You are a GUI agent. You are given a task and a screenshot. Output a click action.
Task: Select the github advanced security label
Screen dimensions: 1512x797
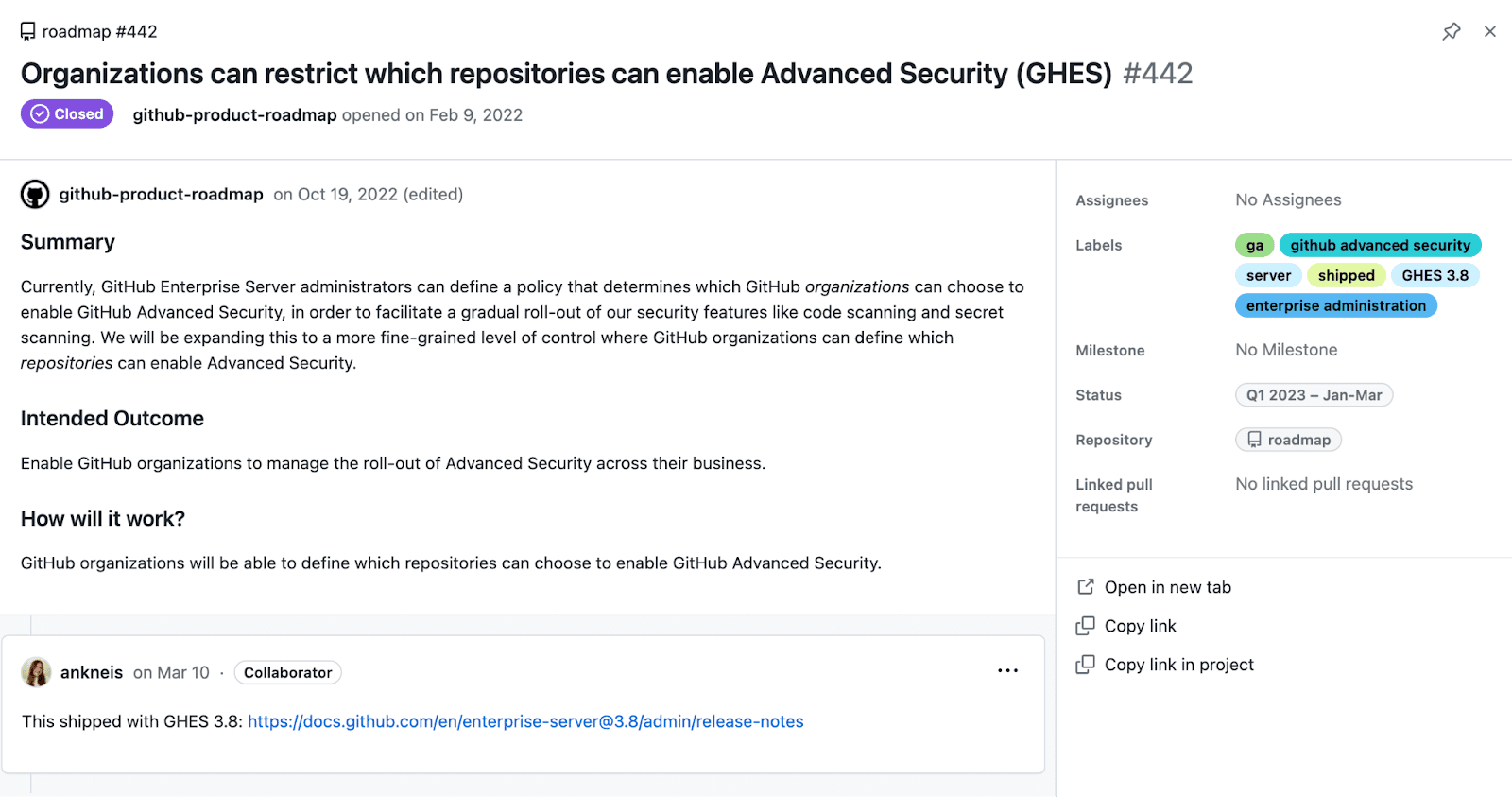pos(1379,244)
